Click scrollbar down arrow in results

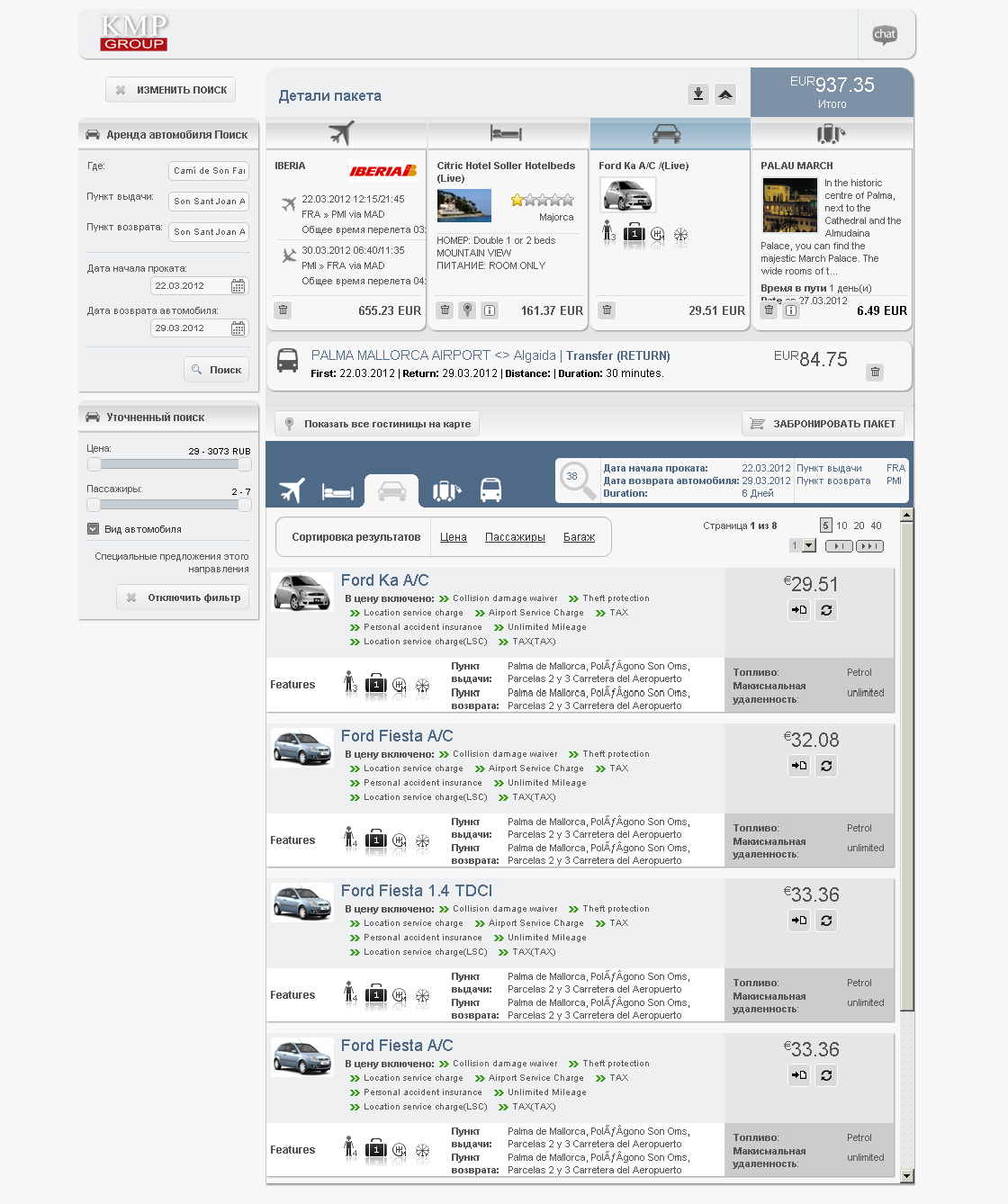(x=907, y=1176)
